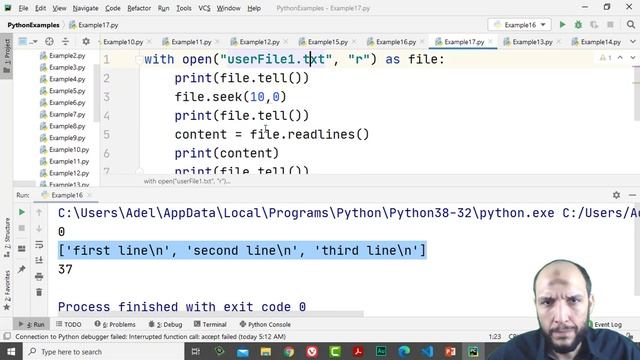Image resolution: width=640 pixels, height=360 pixels.
Task: Run with coverage icon in toolbar
Action: [594, 25]
